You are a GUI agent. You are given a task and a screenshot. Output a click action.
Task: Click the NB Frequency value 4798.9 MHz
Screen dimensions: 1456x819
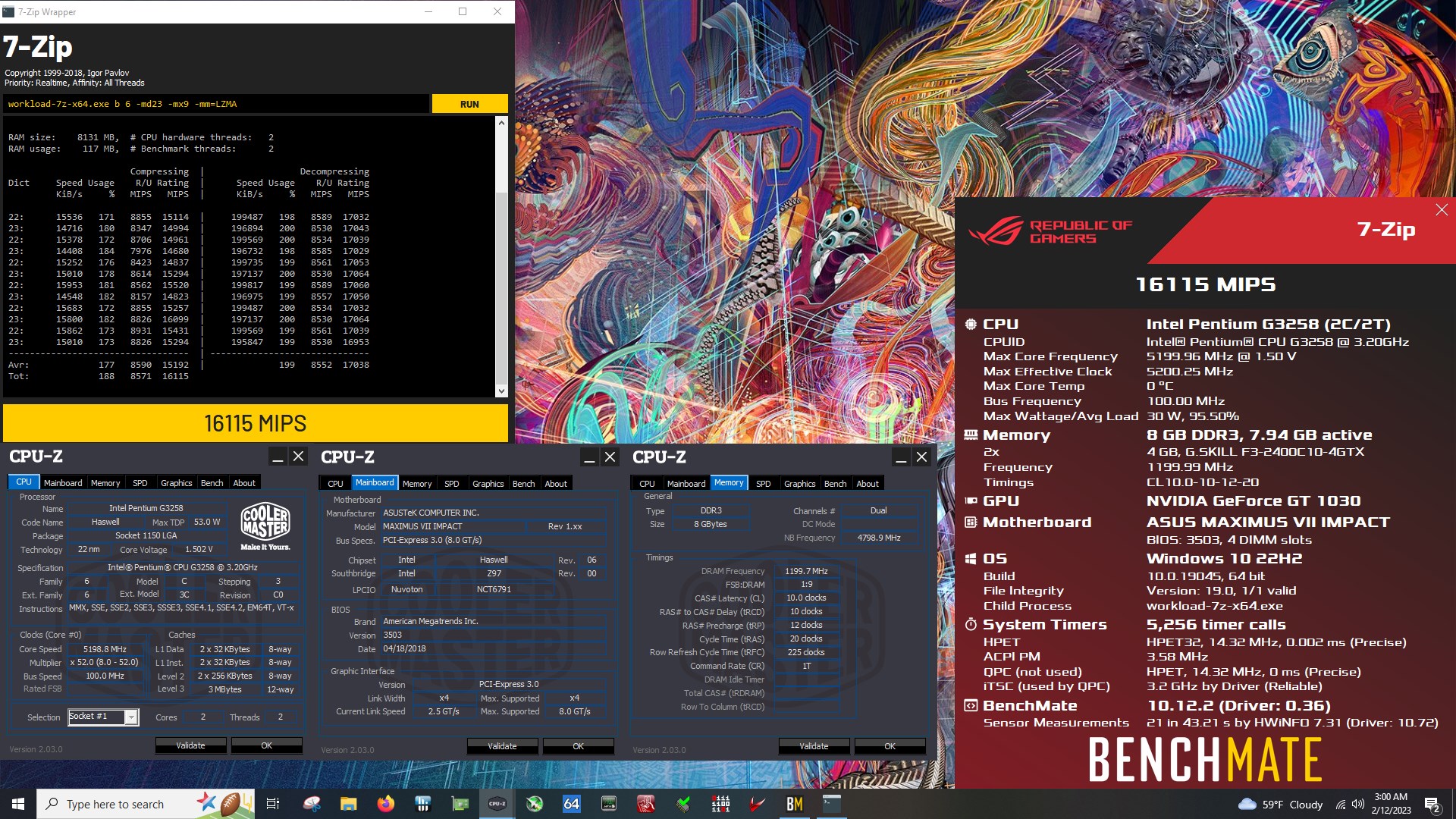coord(878,538)
